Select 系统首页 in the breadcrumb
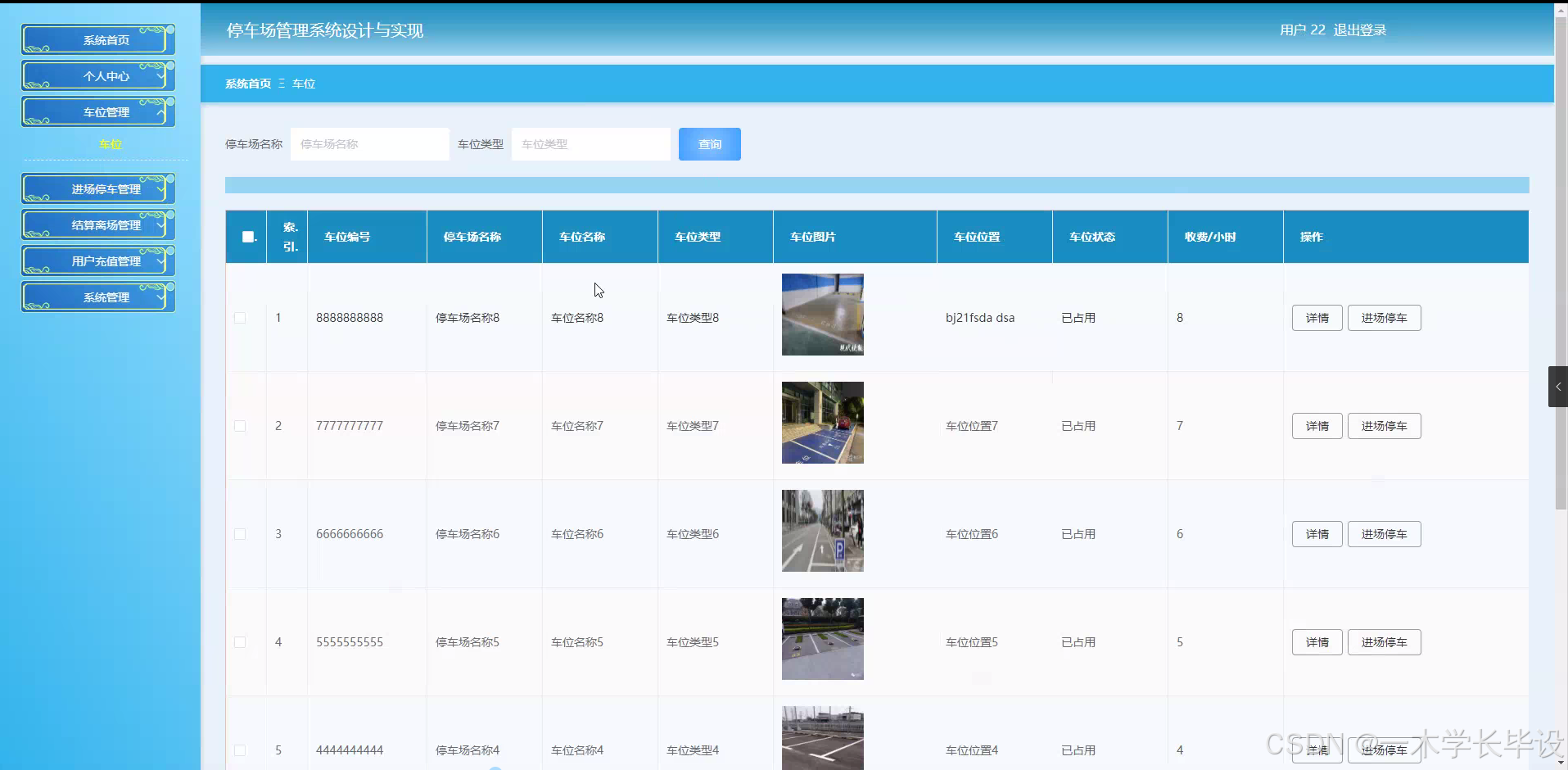The image size is (1568, 770). 247,83
